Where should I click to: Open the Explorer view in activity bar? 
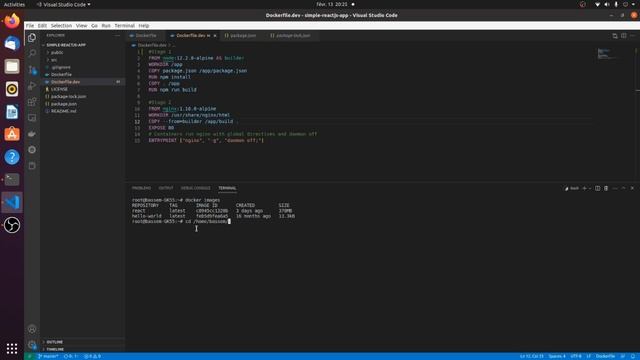[32, 38]
